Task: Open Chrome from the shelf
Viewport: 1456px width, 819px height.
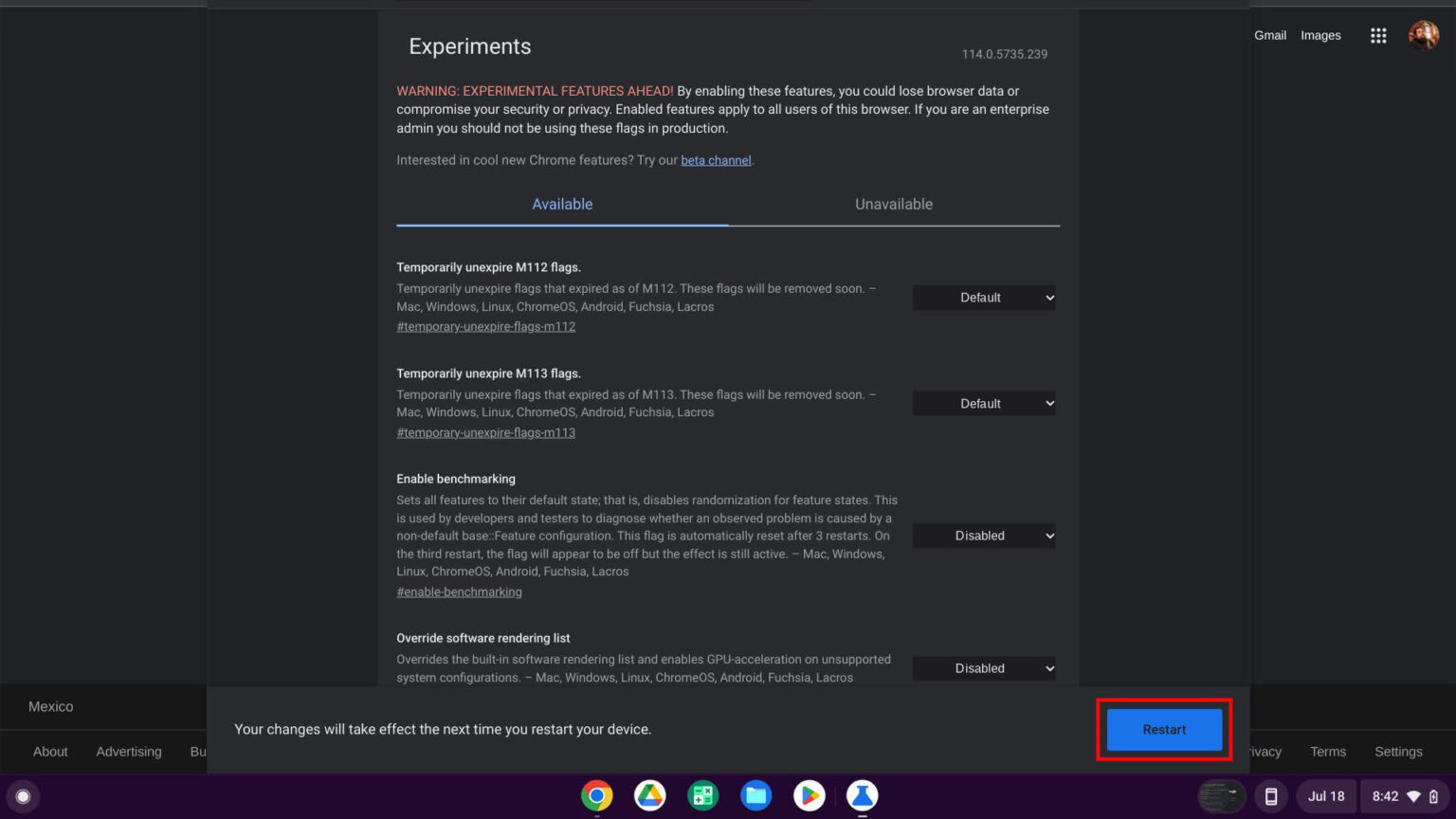Action: (596, 796)
